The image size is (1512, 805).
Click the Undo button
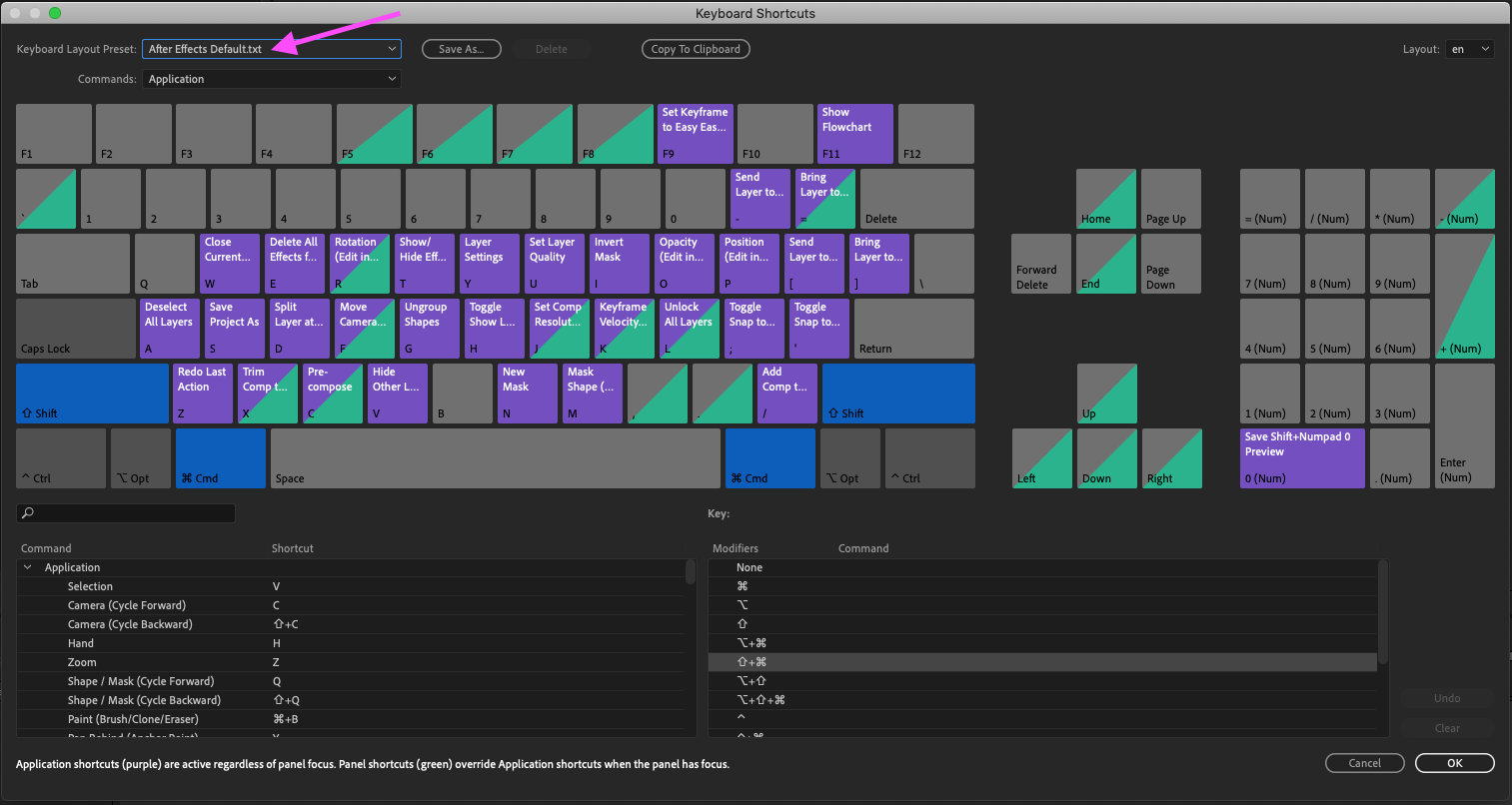(1447, 698)
